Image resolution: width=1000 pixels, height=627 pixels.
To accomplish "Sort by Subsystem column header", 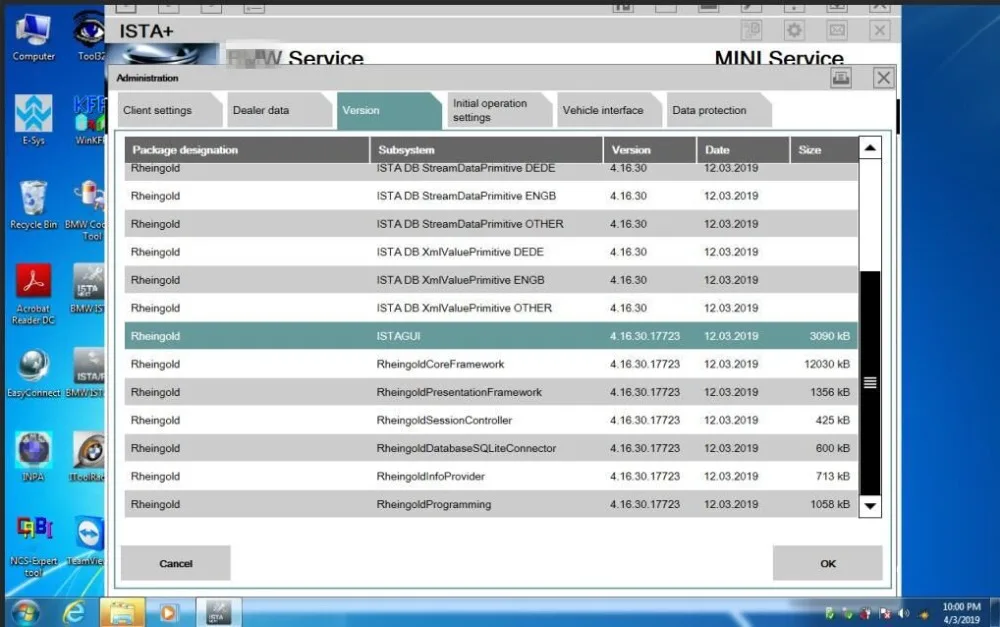I will [x=487, y=150].
